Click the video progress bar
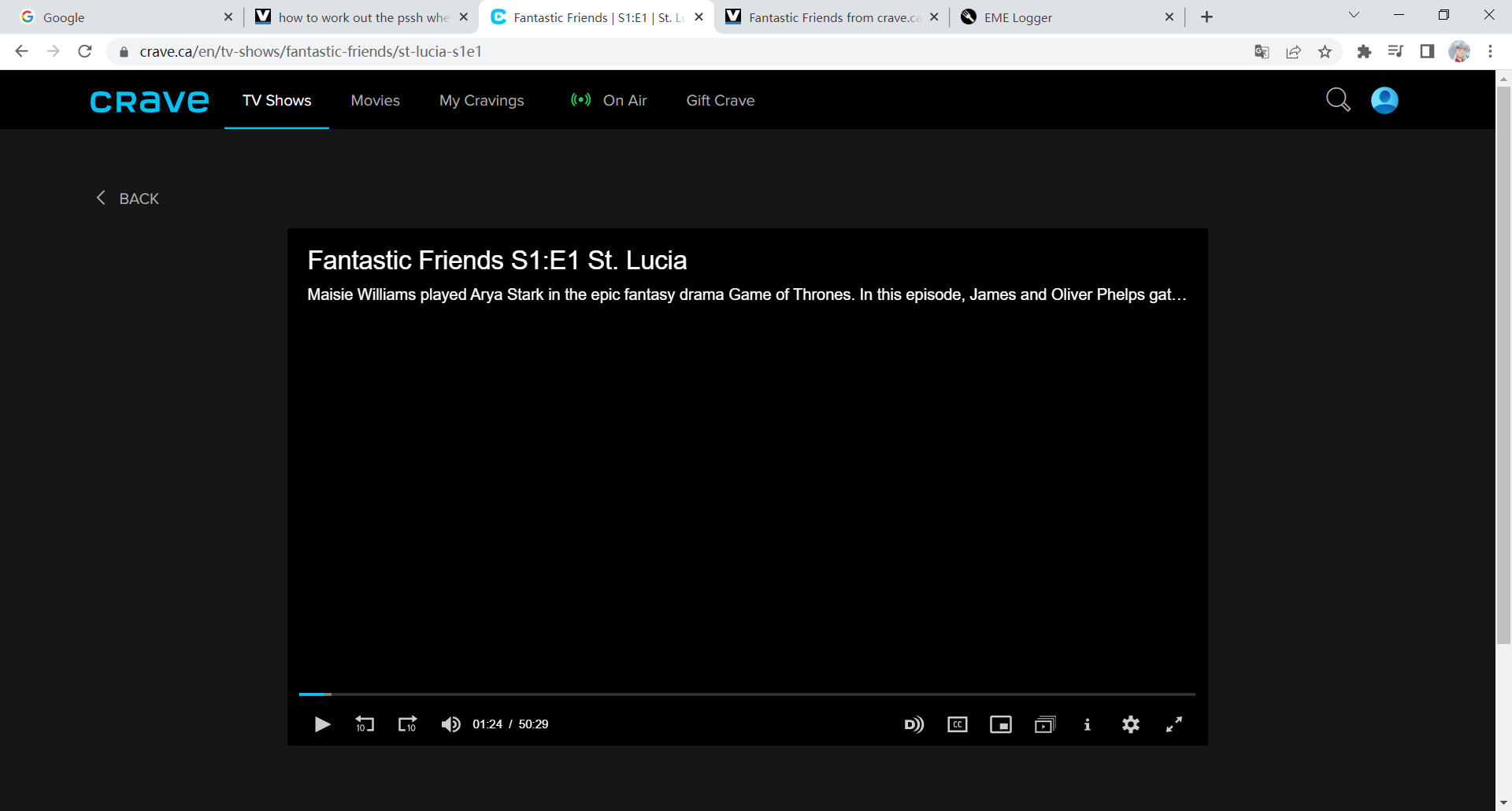The width and height of the screenshot is (1512, 811). click(747, 694)
